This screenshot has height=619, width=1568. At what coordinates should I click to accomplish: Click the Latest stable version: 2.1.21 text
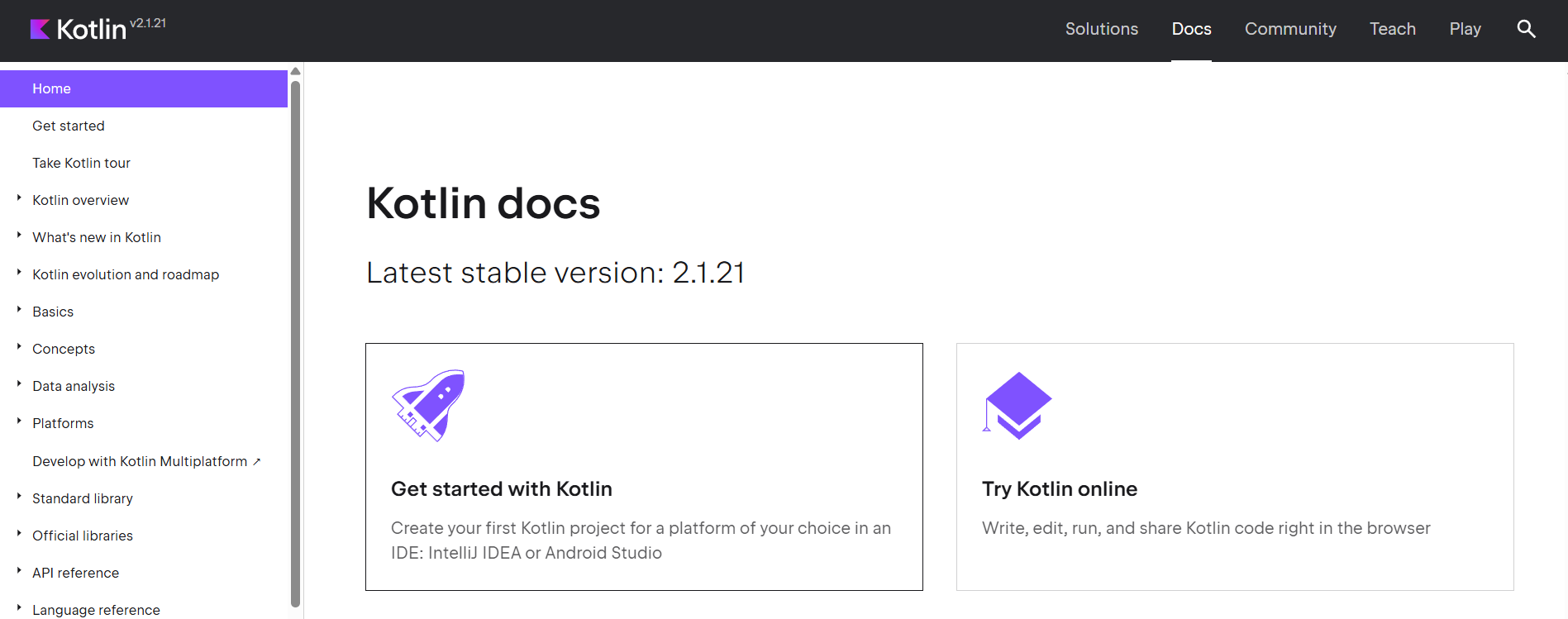coord(555,273)
